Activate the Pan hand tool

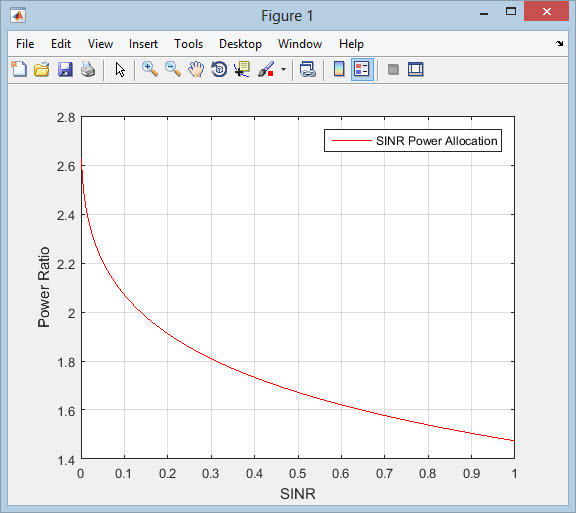[196, 69]
